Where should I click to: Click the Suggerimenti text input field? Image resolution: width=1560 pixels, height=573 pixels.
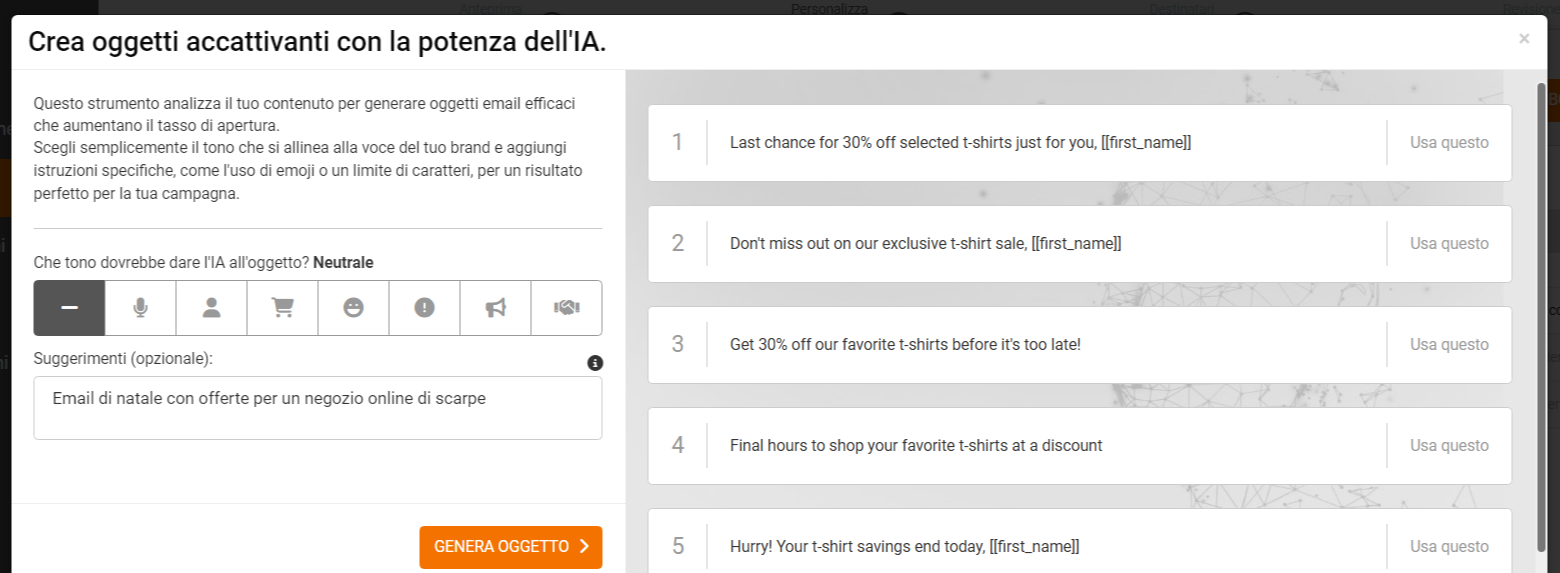pyautogui.click(x=318, y=408)
